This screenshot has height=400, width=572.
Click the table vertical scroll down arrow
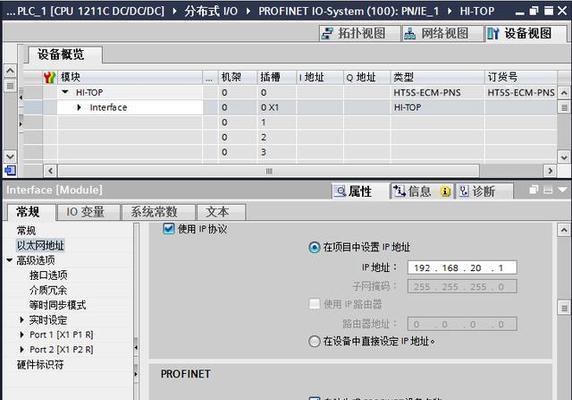564,158
